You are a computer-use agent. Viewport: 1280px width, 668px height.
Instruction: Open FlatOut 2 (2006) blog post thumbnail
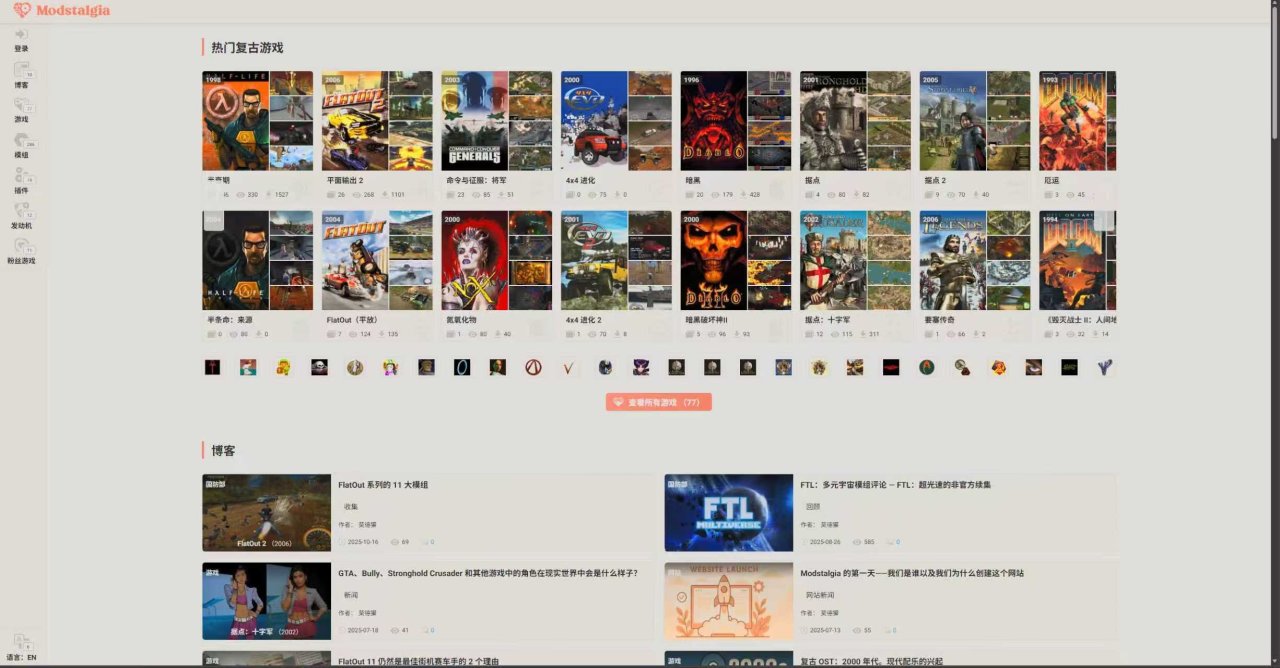coord(266,513)
